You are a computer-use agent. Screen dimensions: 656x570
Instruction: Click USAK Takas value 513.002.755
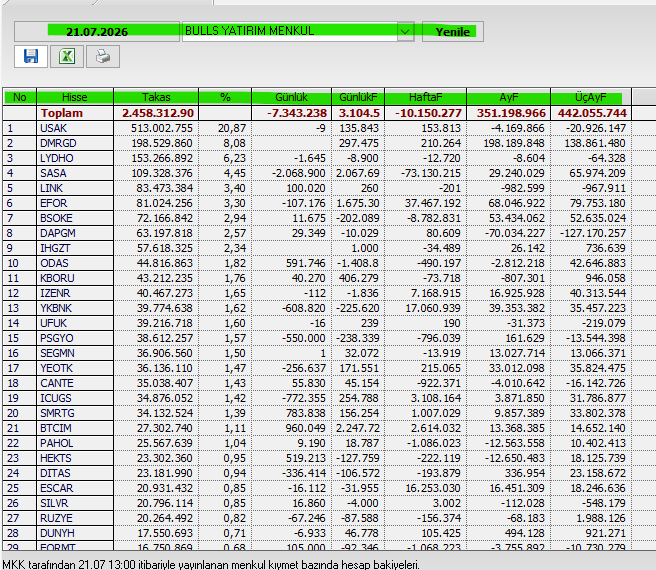[162, 128]
